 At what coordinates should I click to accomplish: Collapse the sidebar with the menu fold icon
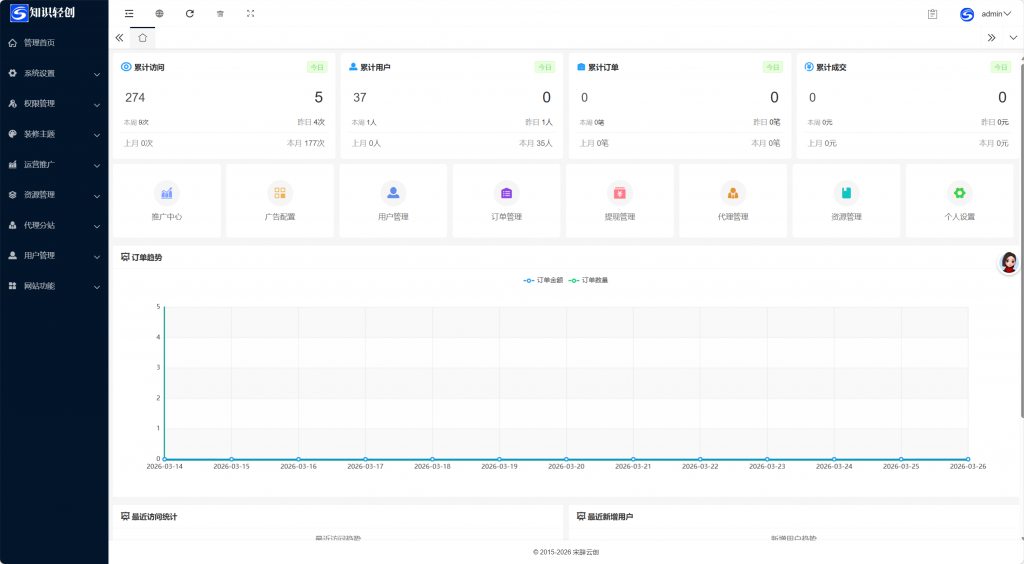[x=129, y=14]
